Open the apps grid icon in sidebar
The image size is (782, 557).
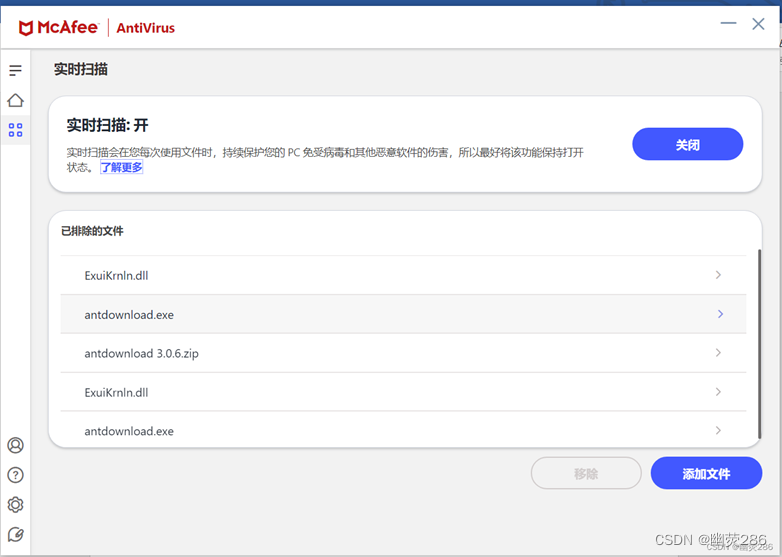tap(15, 130)
